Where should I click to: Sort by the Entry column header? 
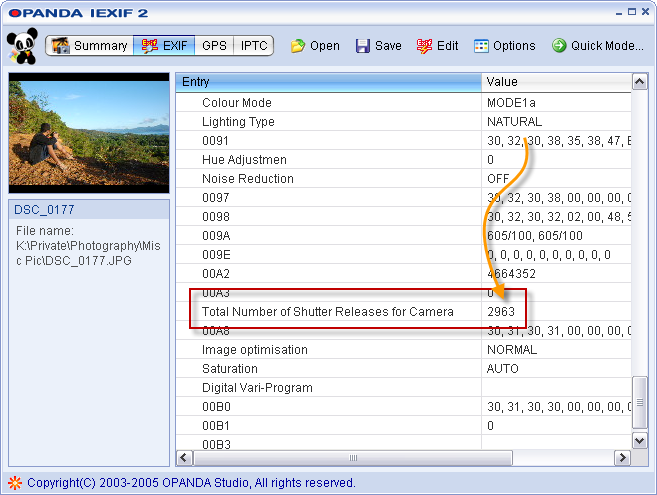[x=328, y=82]
